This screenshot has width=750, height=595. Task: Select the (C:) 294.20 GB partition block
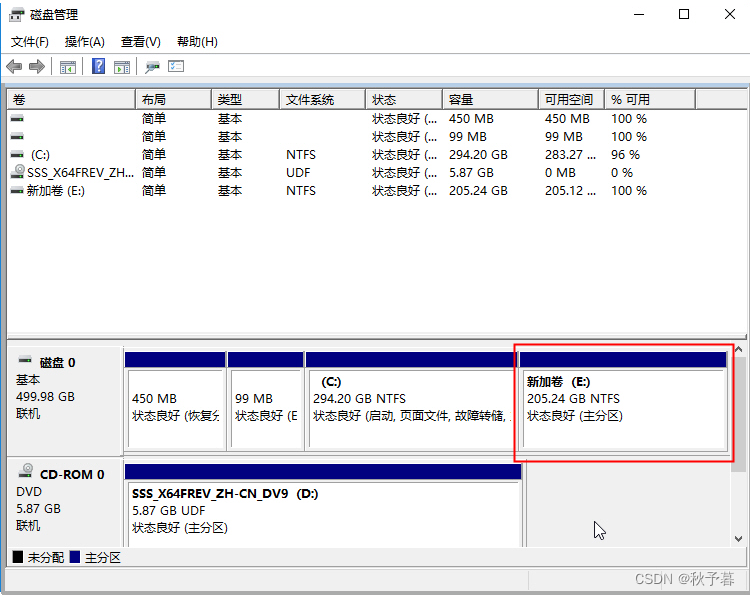410,401
